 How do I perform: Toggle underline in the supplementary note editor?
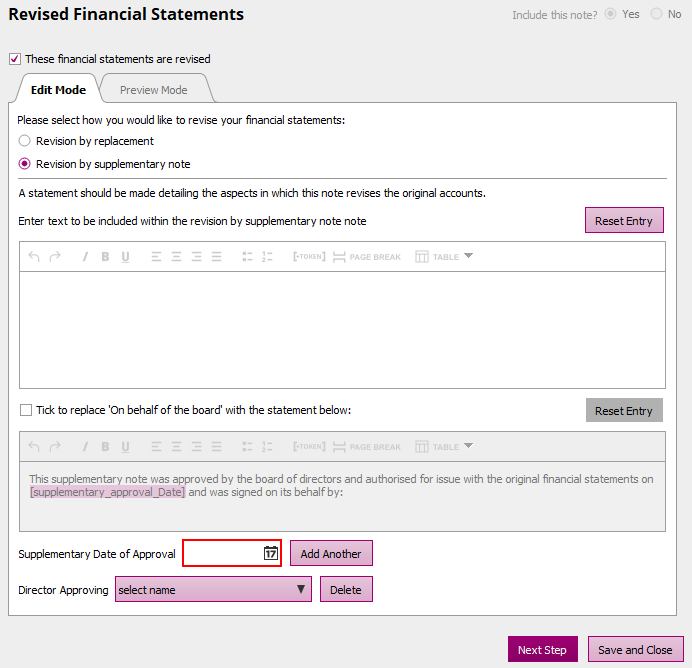coord(125,257)
